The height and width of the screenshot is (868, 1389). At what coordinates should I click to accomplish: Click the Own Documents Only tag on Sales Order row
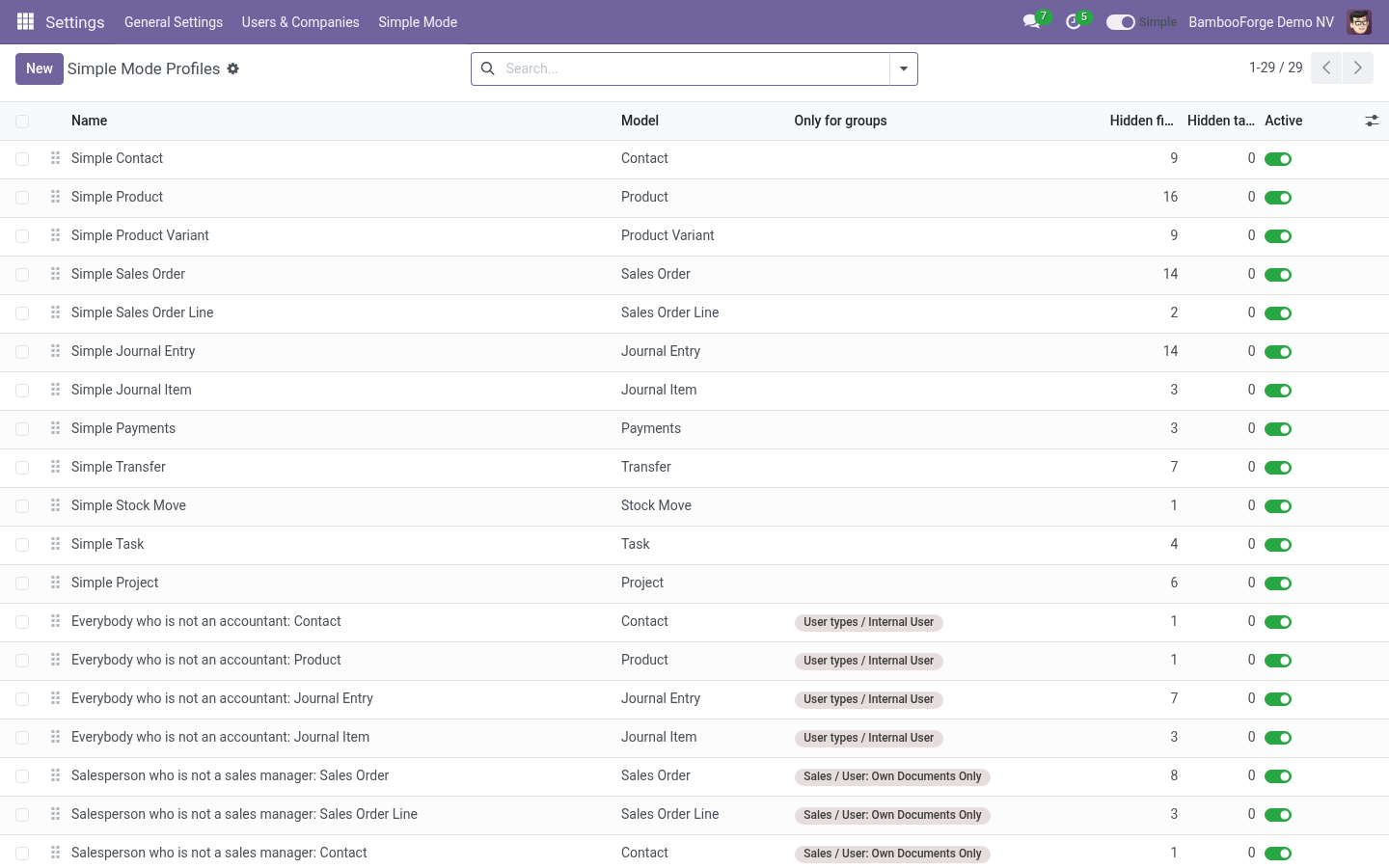[892, 776]
